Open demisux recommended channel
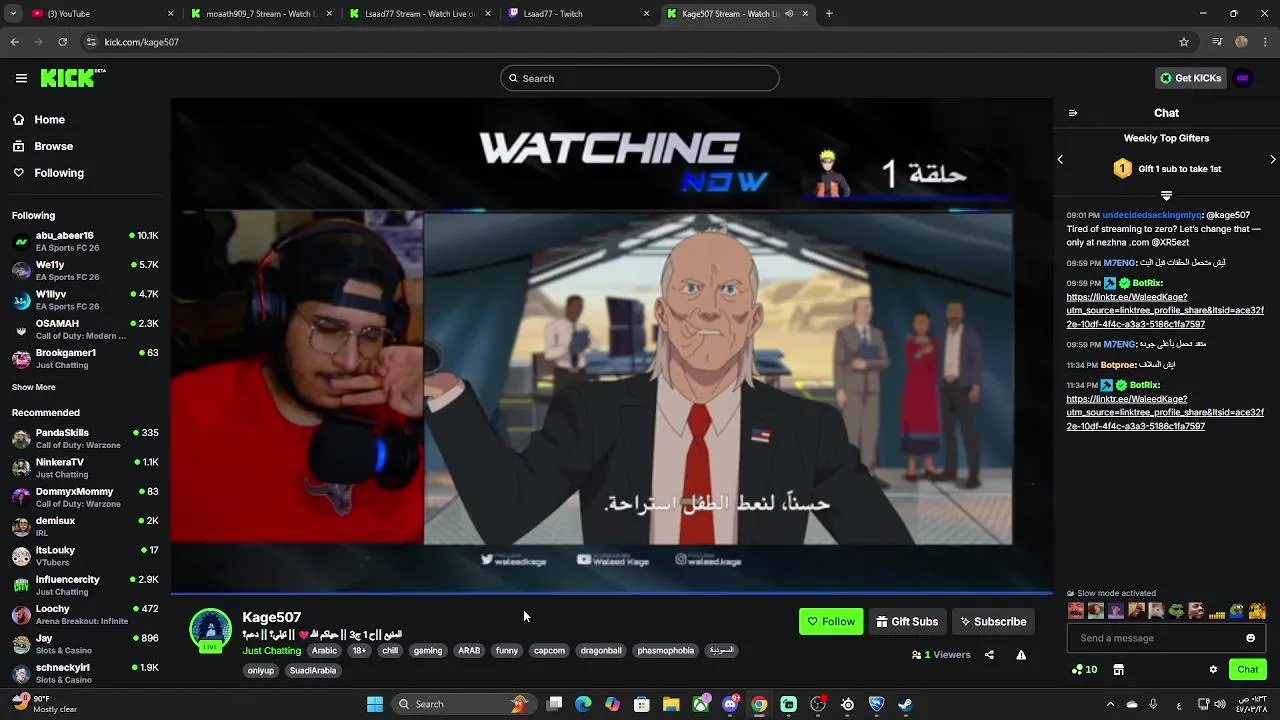The image size is (1280, 720). 85,526
